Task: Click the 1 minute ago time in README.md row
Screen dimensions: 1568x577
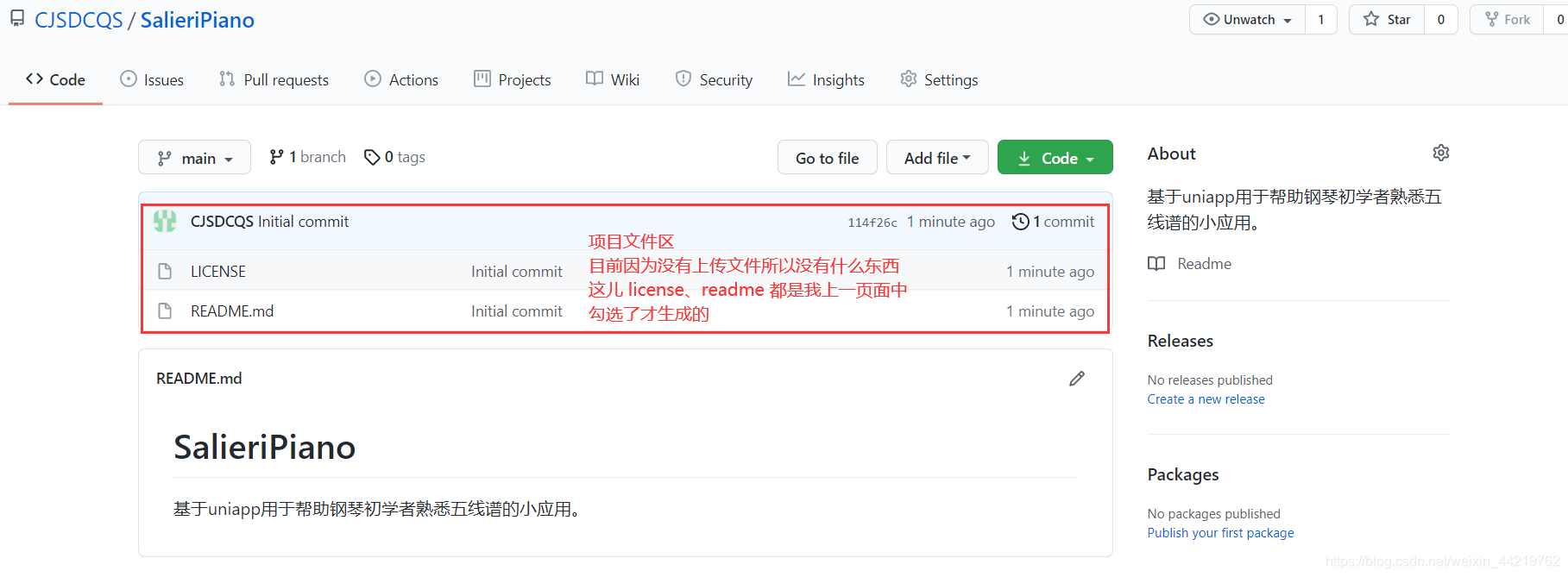Action: point(1050,311)
